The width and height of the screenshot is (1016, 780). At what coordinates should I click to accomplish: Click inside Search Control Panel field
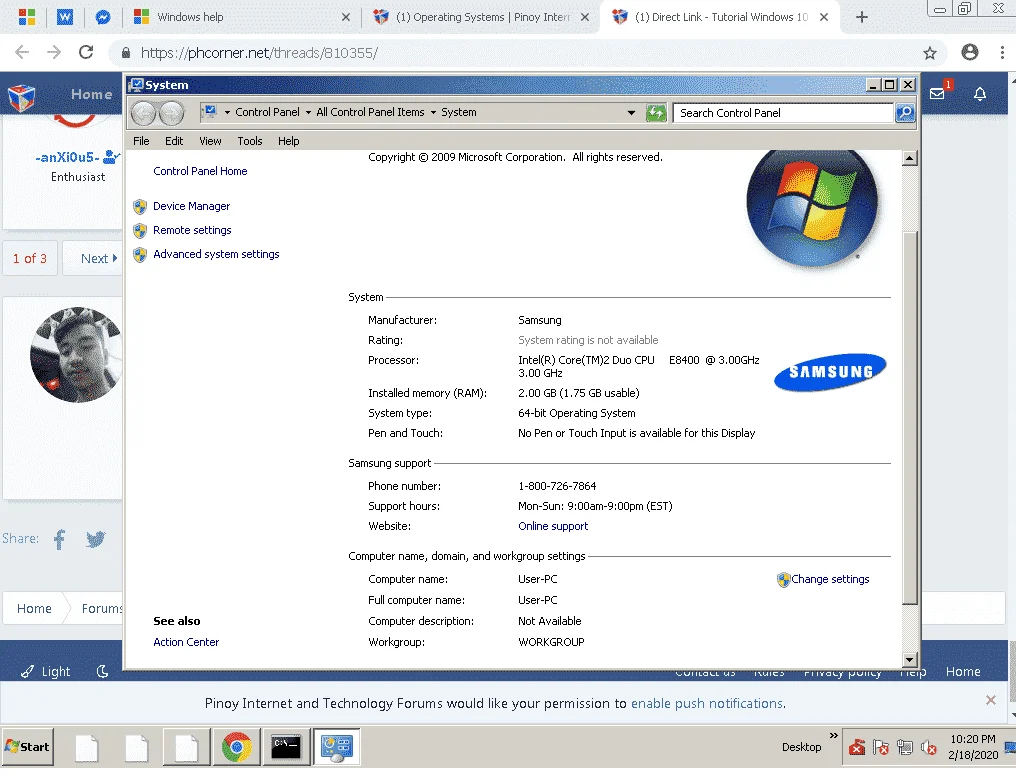pyautogui.click(x=783, y=113)
